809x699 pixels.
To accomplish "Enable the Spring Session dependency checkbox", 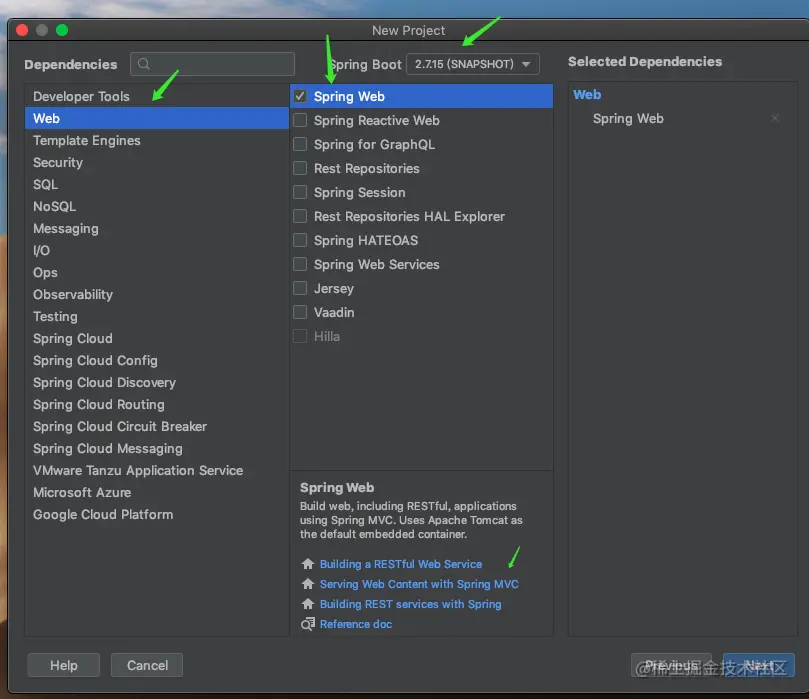I will point(300,192).
